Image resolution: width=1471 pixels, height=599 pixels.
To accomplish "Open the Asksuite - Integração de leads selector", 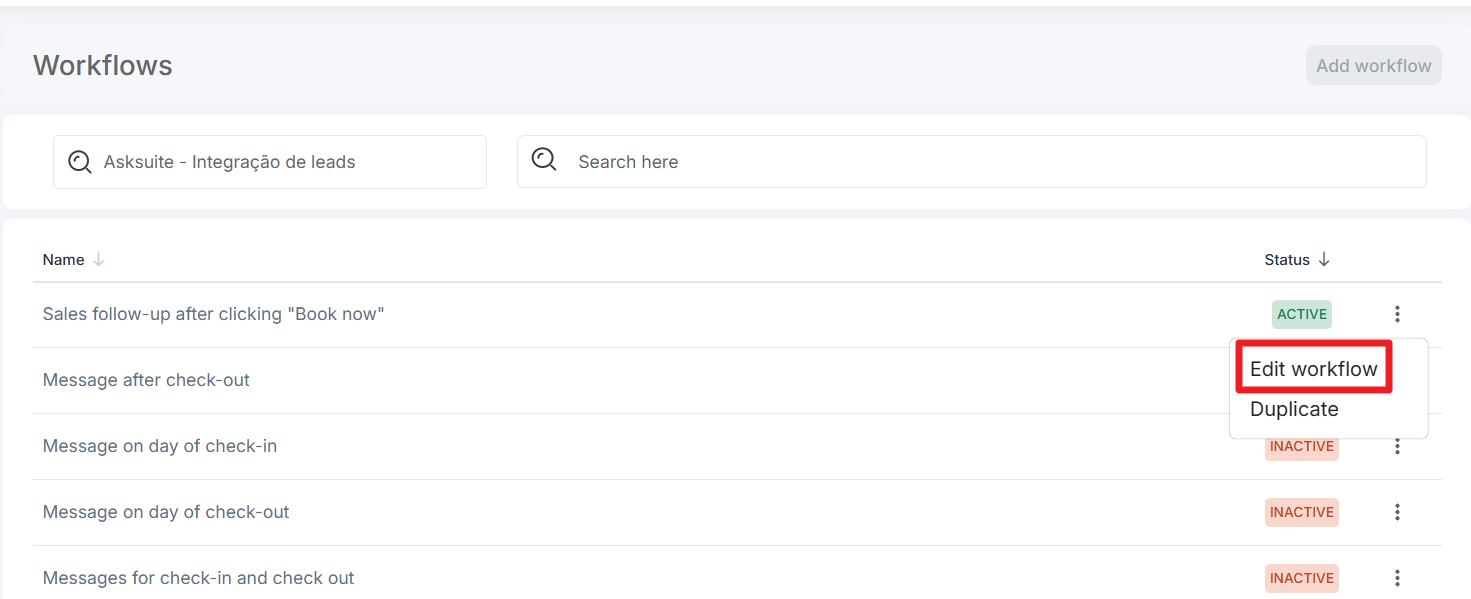I will (270, 162).
